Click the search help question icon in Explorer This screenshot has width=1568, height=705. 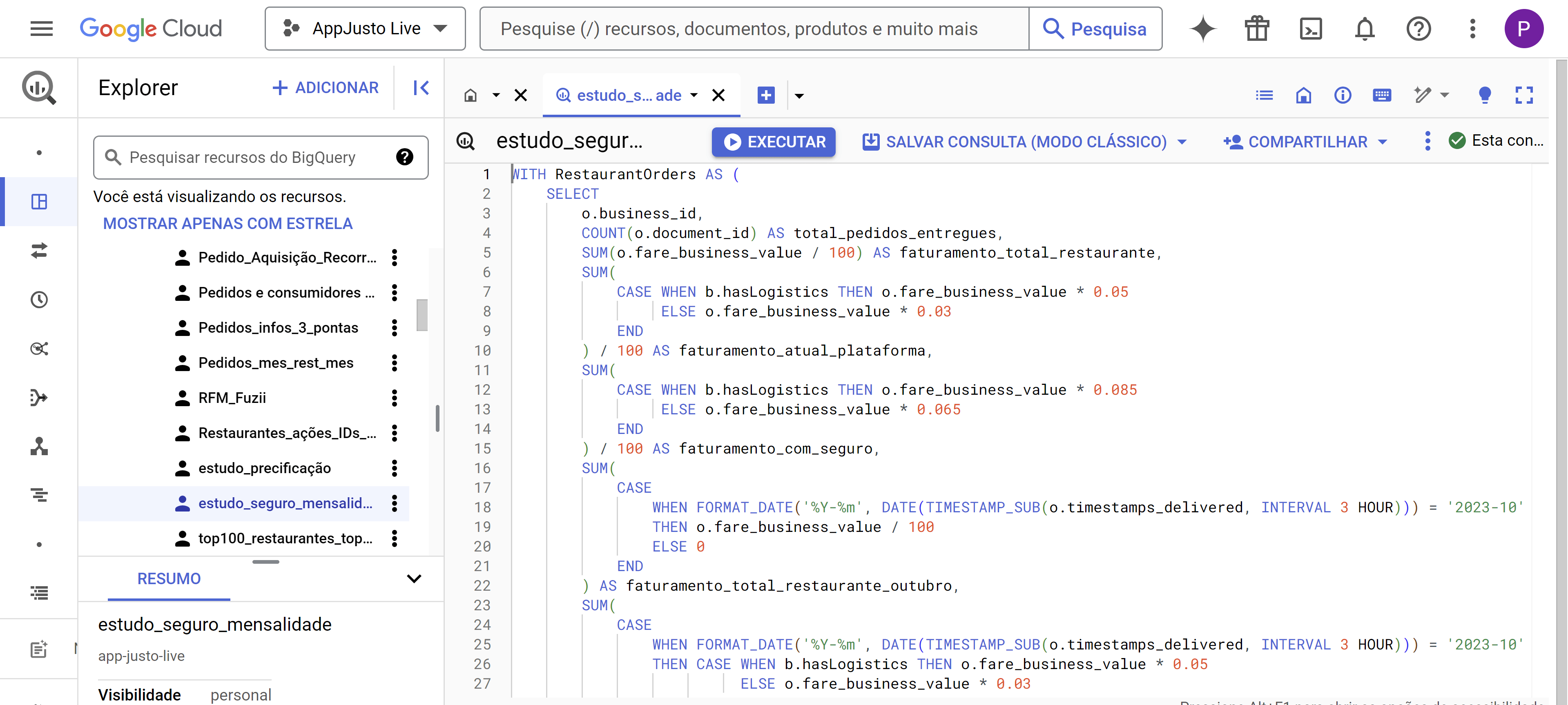click(x=405, y=157)
